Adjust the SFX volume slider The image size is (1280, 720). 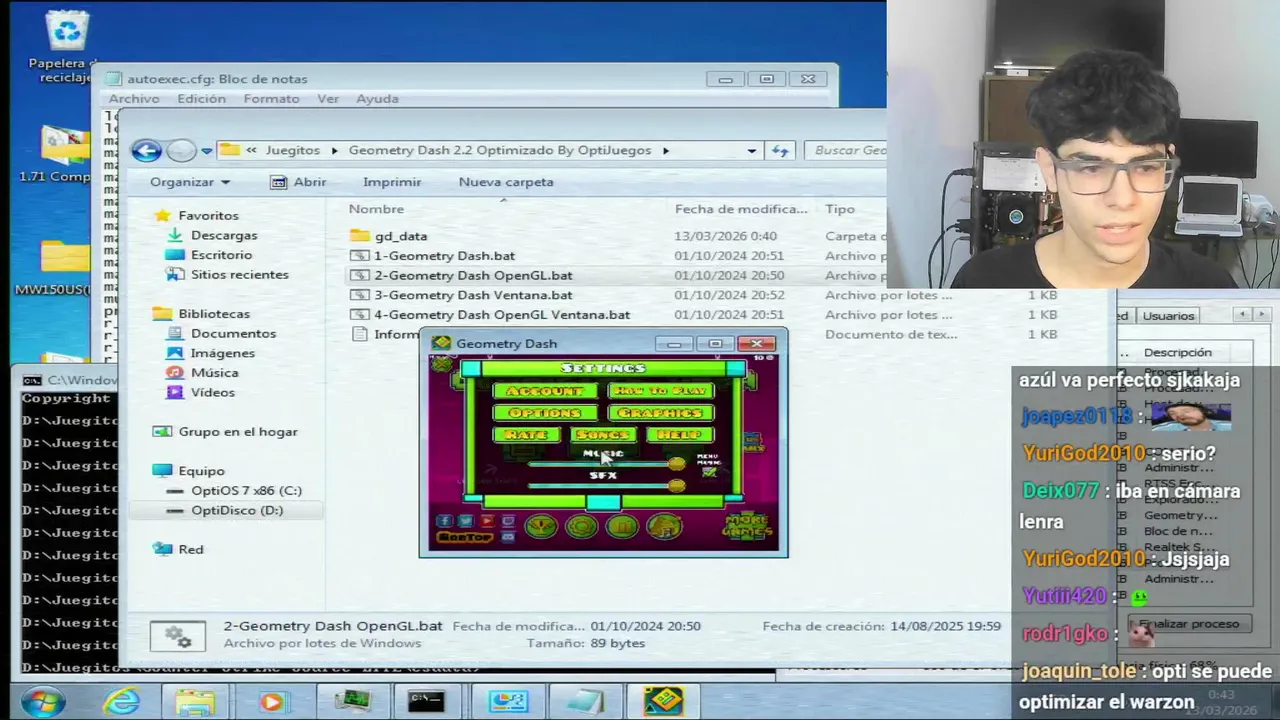point(607,486)
